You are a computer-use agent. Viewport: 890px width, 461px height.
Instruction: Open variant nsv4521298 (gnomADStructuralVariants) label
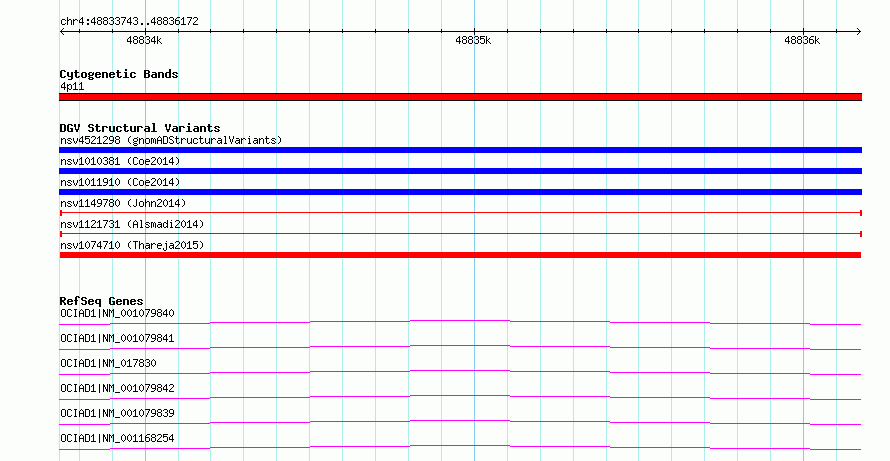(171, 140)
